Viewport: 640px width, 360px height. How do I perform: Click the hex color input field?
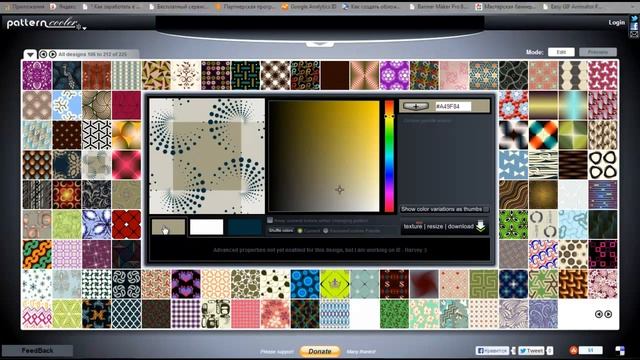(453, 107)
